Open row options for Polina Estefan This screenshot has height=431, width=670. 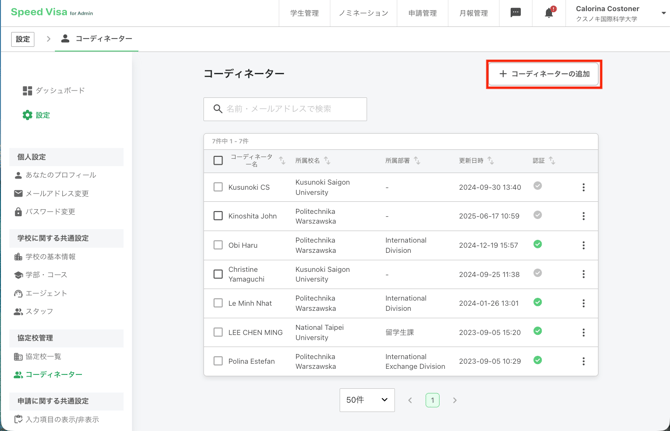[x=584, y=361]
